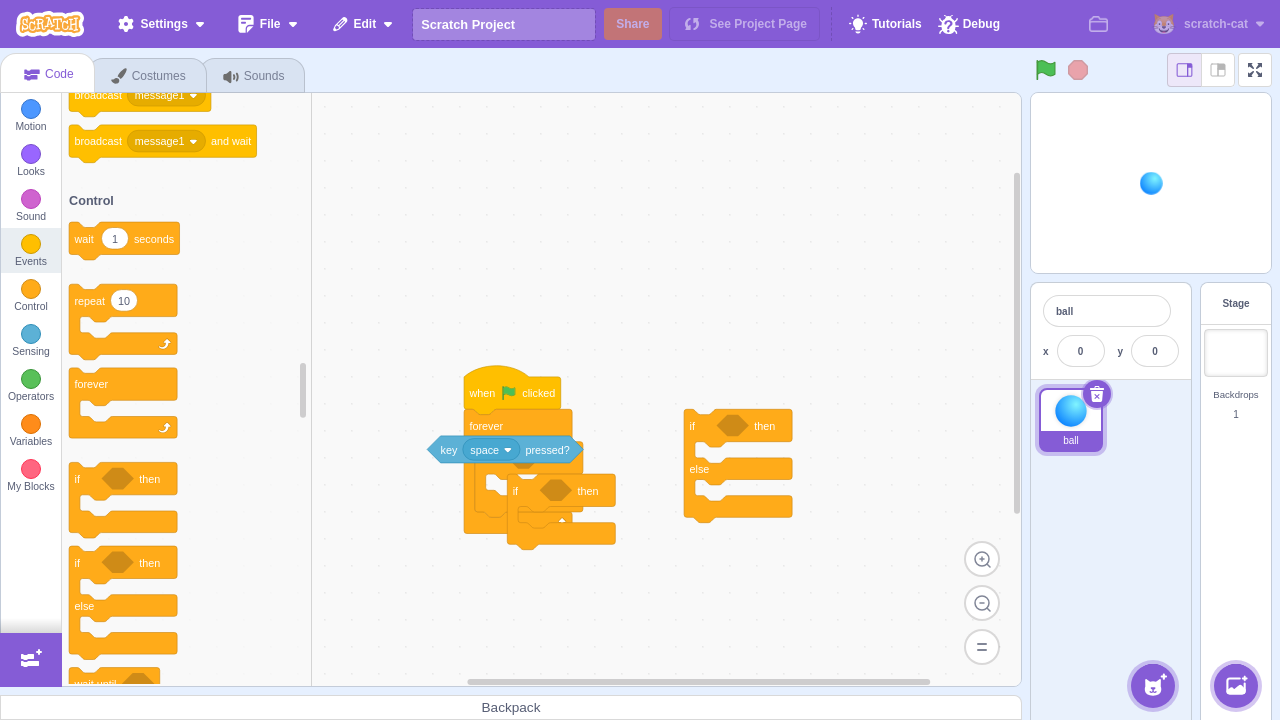Viewport: 1280px width, 720px height.
Task: Open the File dropdown menu
Action: tap(268, 24)
